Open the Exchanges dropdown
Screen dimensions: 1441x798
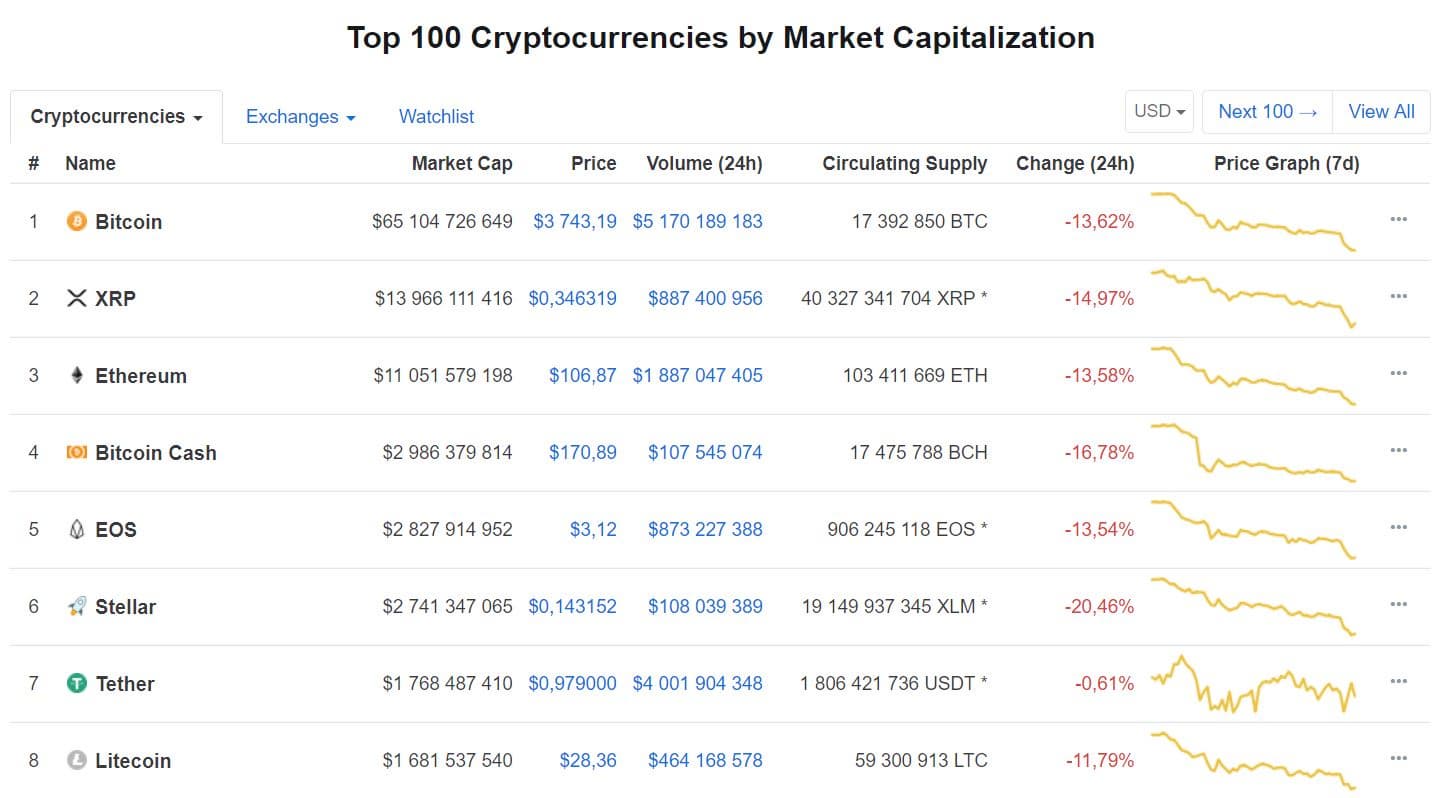point(299,116)
